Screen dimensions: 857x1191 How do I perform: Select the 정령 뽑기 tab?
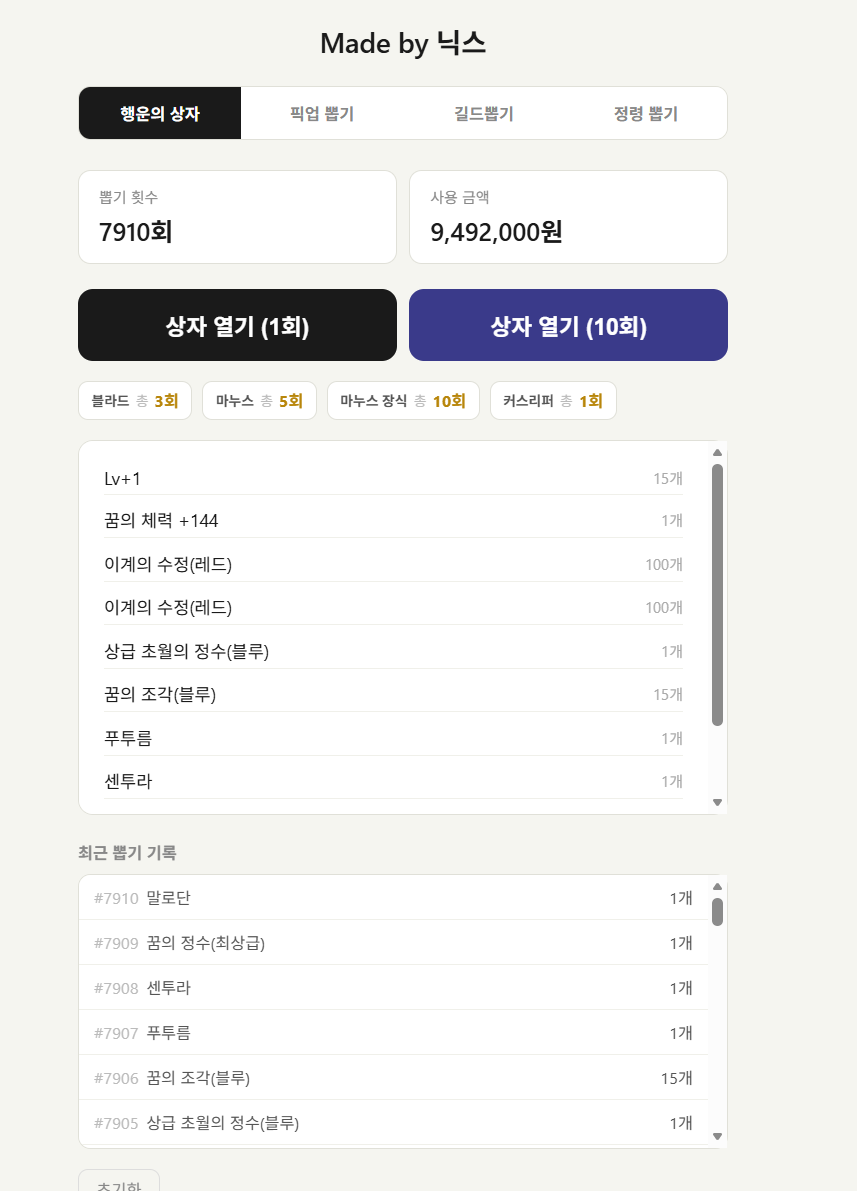pyautogui.click(x=645, y=114)
